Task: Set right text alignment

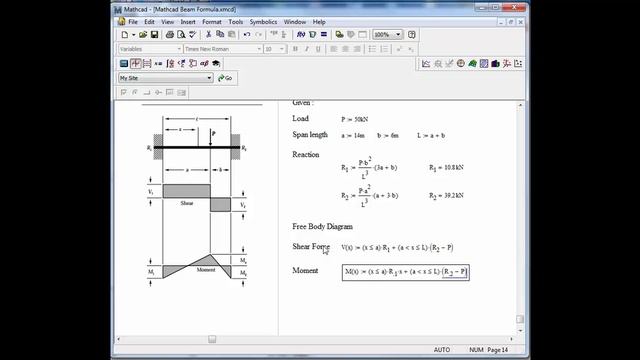Action: pos(357,49)
